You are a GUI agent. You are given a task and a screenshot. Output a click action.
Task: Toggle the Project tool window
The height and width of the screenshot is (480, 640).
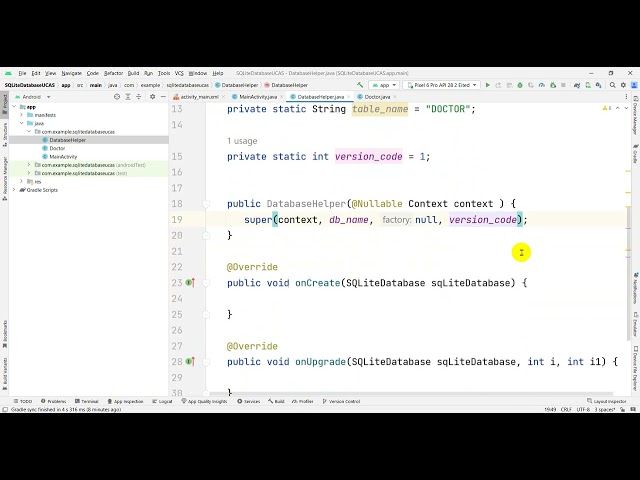5,104
